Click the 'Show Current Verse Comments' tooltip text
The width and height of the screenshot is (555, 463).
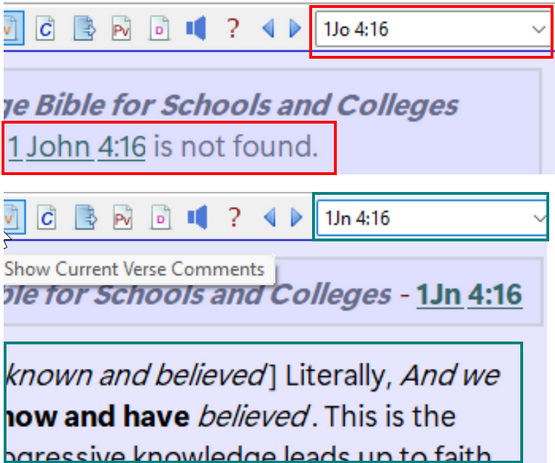(x=134, y=269)
